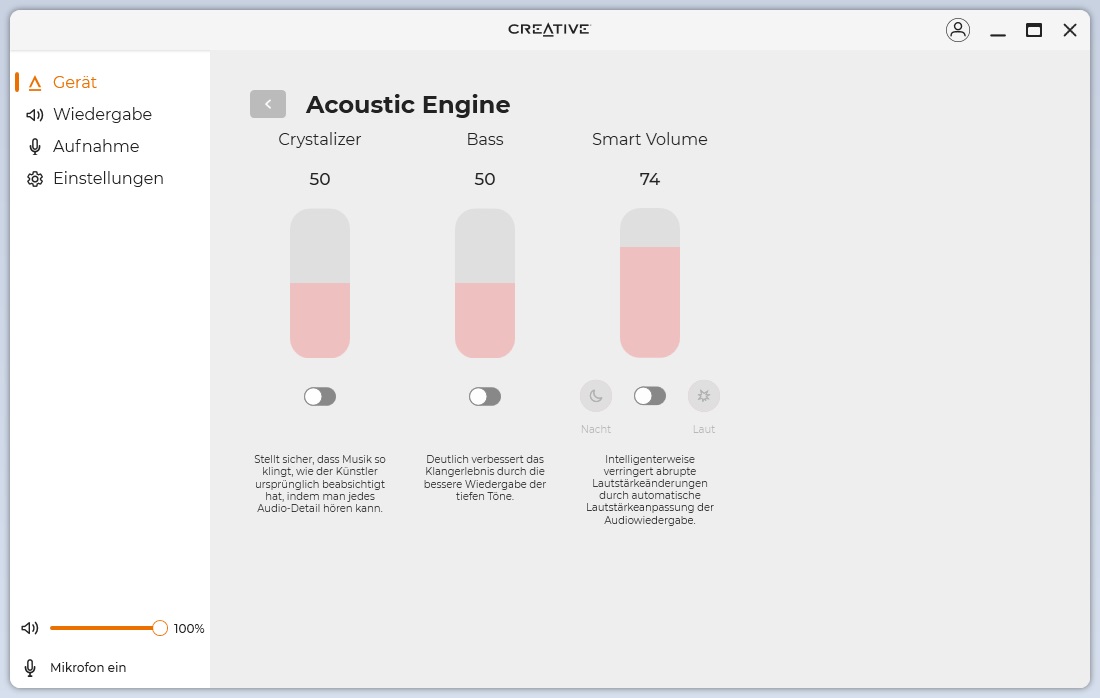The image size is (1100, 698).
Task: Click the Gerät device icon
Action: pyautogui.click(x=35, y=83)
